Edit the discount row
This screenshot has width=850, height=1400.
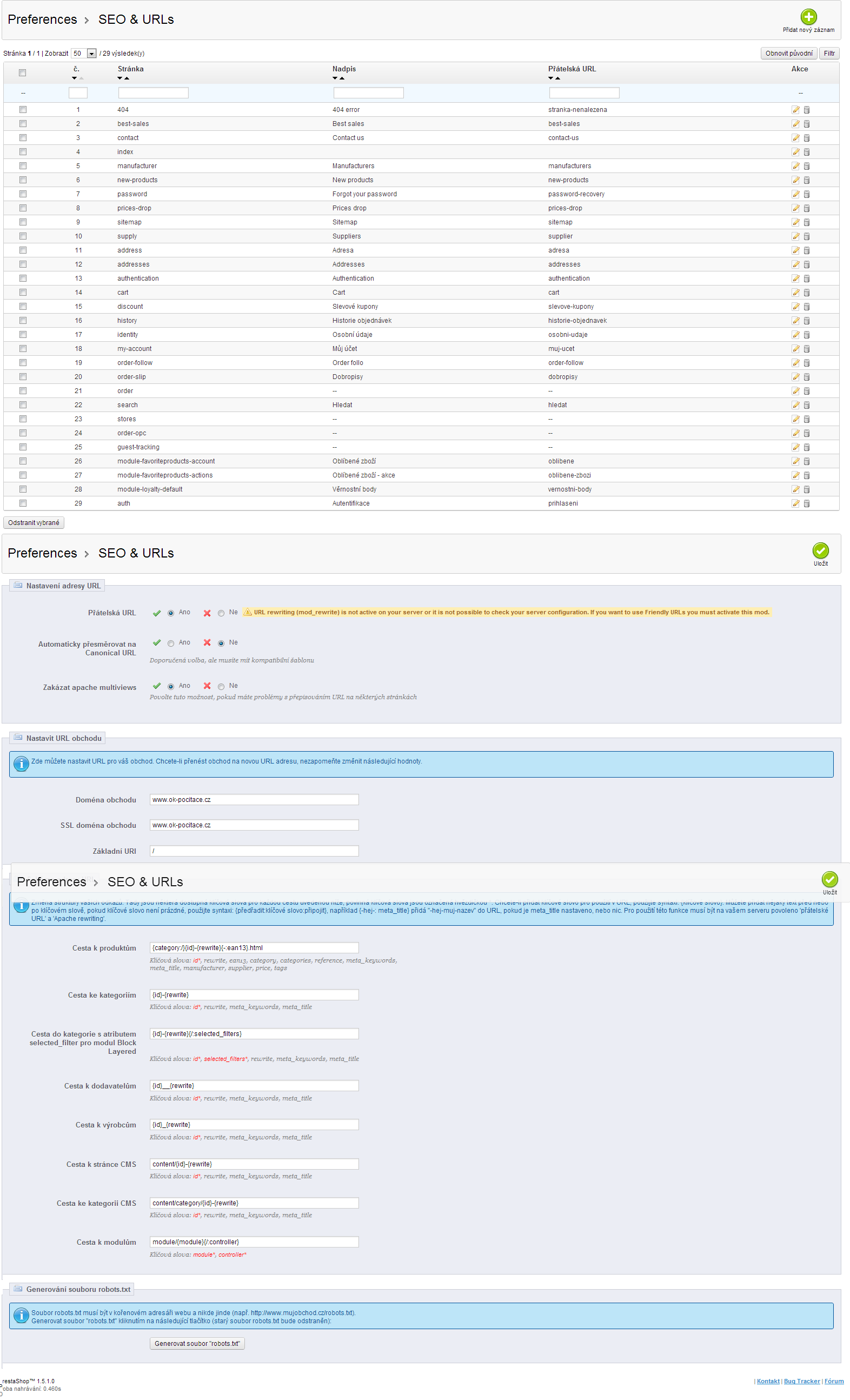click(x=795, y=307)
